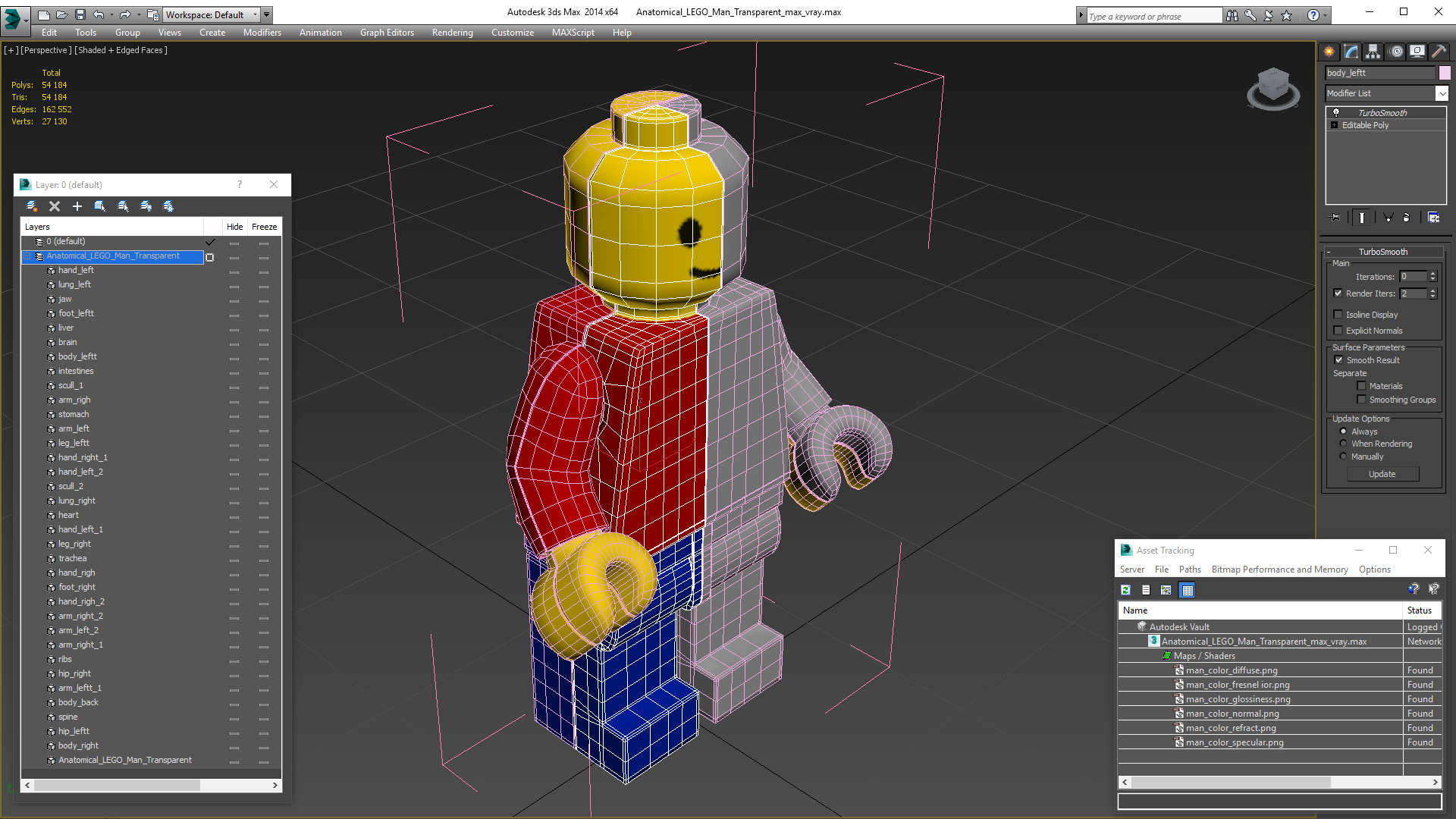
Task: Click the TurboSmooth Update button
Action: 1382,474
